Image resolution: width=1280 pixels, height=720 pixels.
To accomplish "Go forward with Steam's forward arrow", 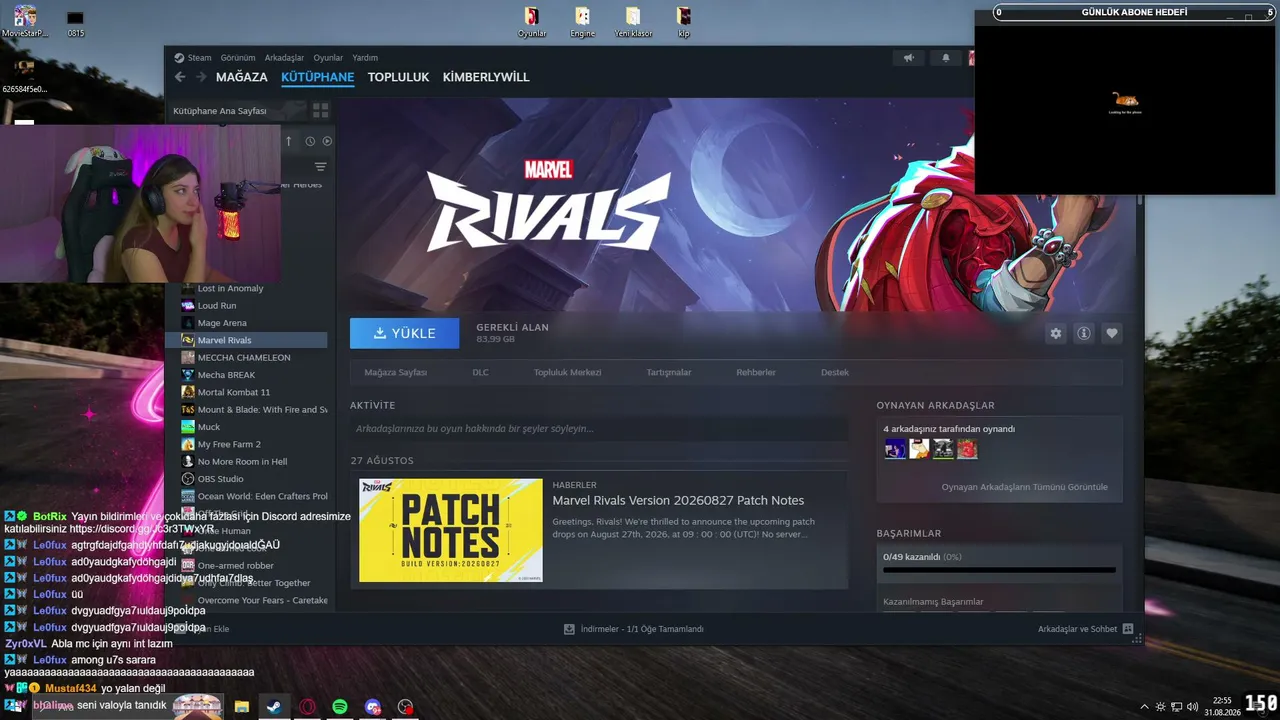I will click(201, 77).
